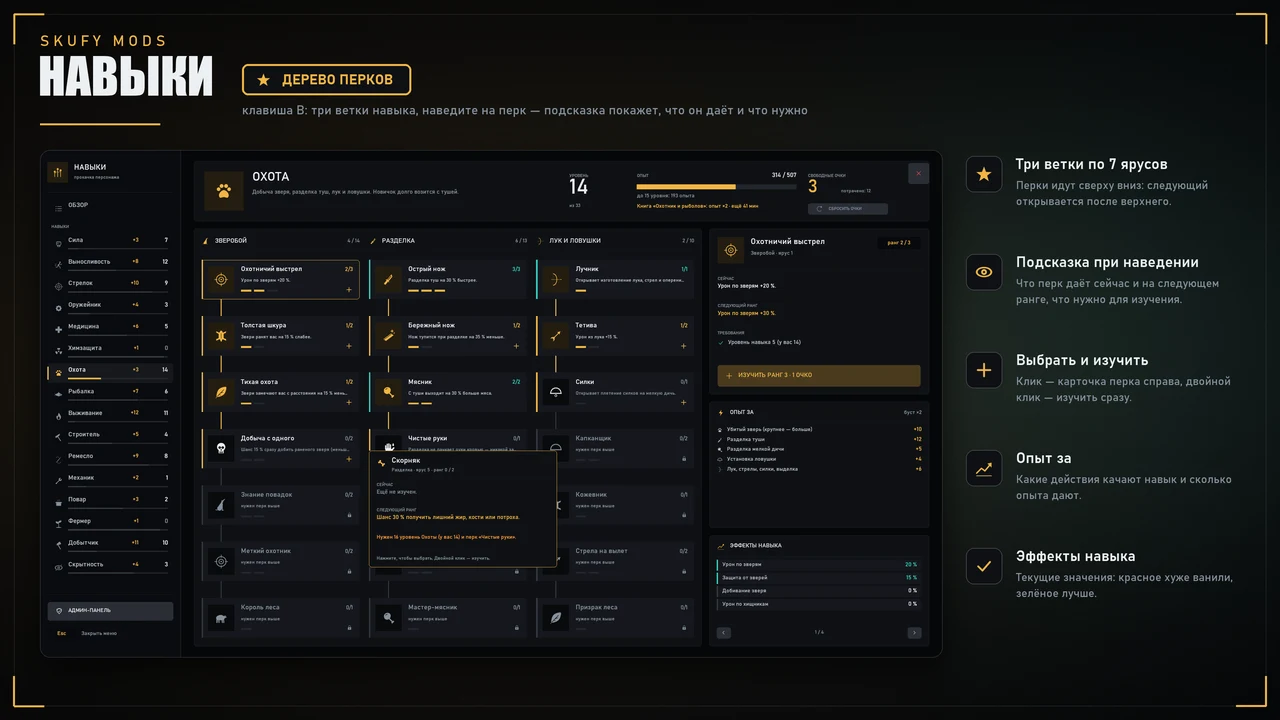
Task: Click the Сбросить очки button
Action: (848, 209)
